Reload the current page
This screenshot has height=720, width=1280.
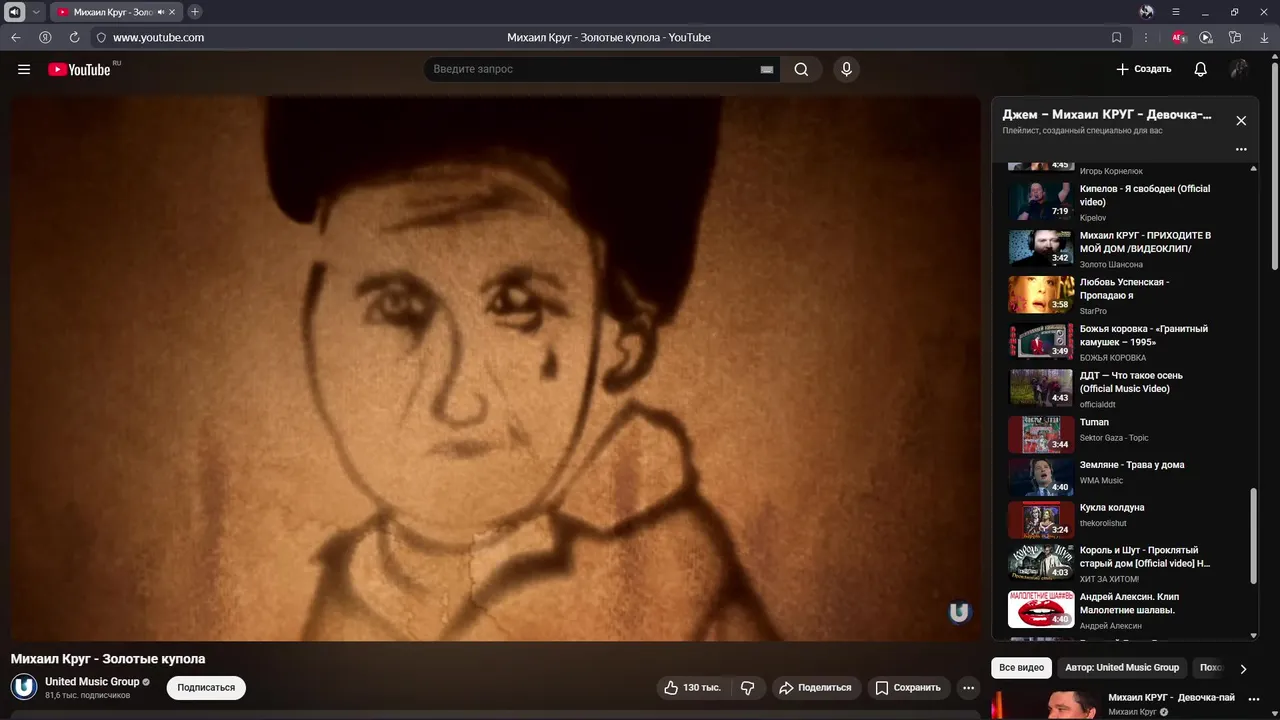(74, 37)
